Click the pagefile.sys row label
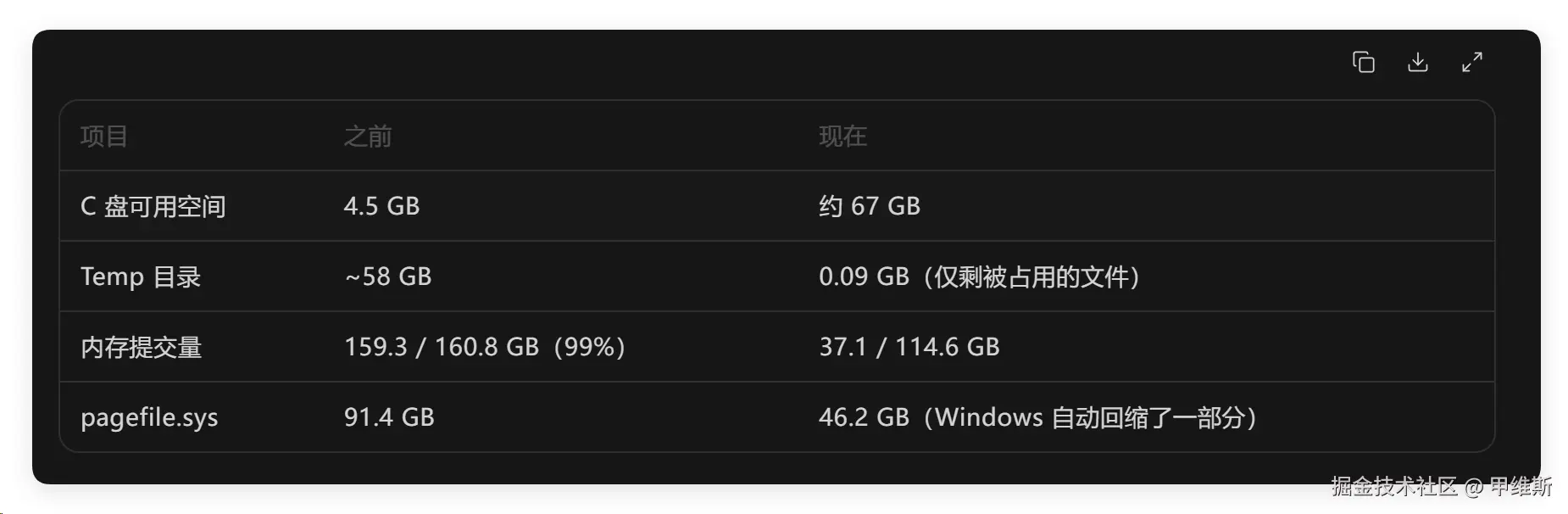The height and width of the screenshot is (514, 1568). [149, 417]
